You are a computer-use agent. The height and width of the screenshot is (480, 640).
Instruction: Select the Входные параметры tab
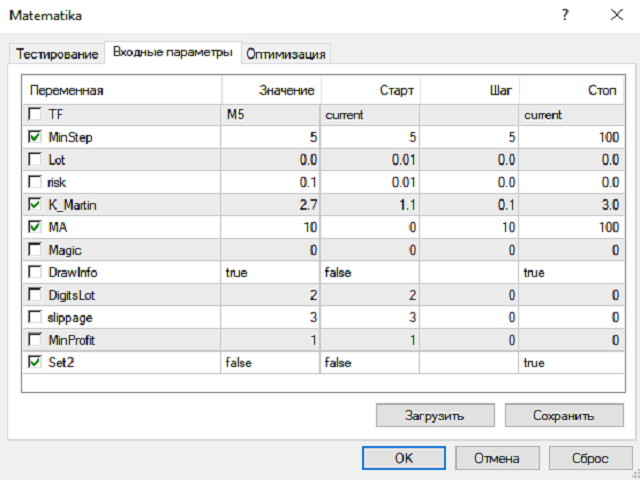[x=172, y=51]
